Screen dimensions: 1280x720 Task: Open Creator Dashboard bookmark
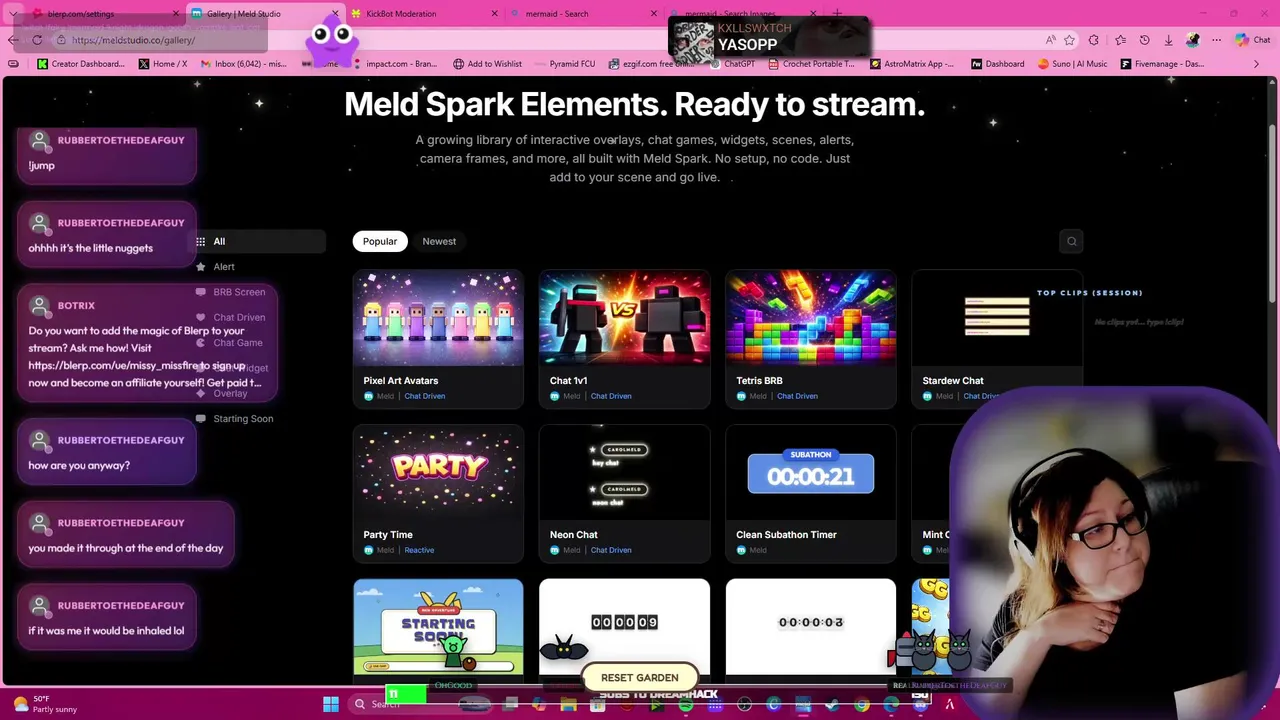tap(81, 64)
